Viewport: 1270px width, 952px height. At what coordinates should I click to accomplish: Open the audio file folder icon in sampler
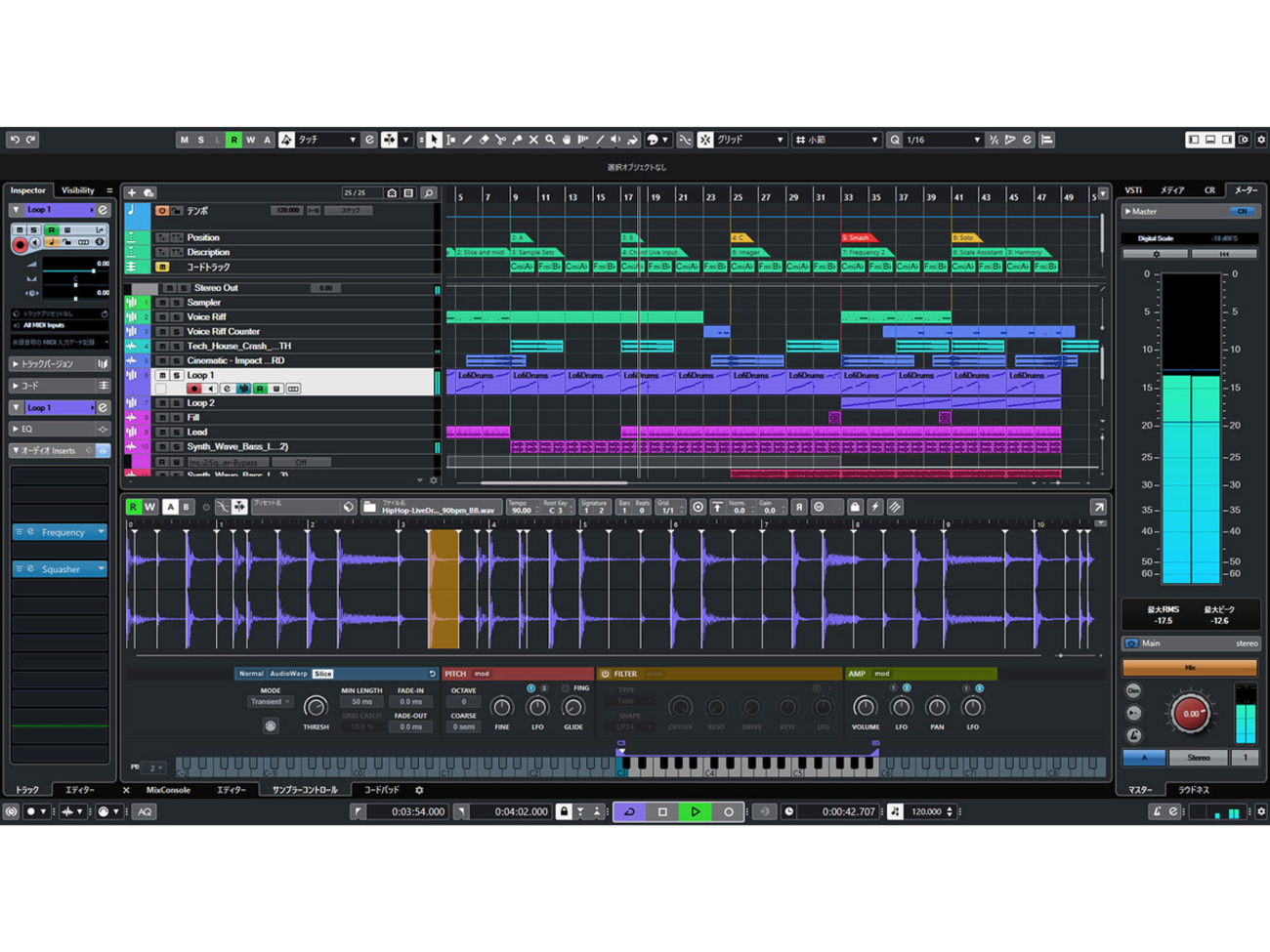[x=369, y=508]
